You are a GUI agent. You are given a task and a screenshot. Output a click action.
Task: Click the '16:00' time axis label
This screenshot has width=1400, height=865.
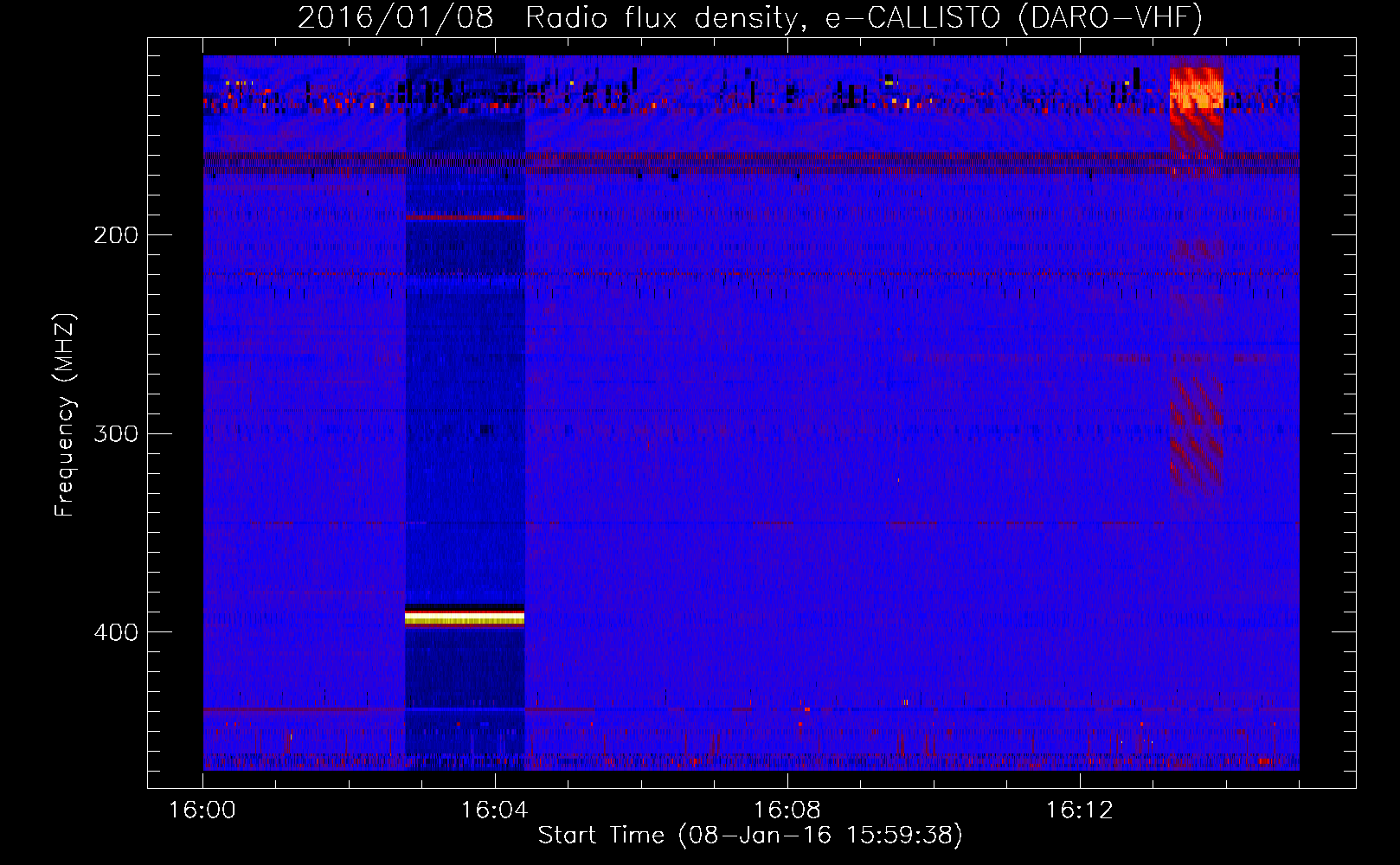coord(202,811)
